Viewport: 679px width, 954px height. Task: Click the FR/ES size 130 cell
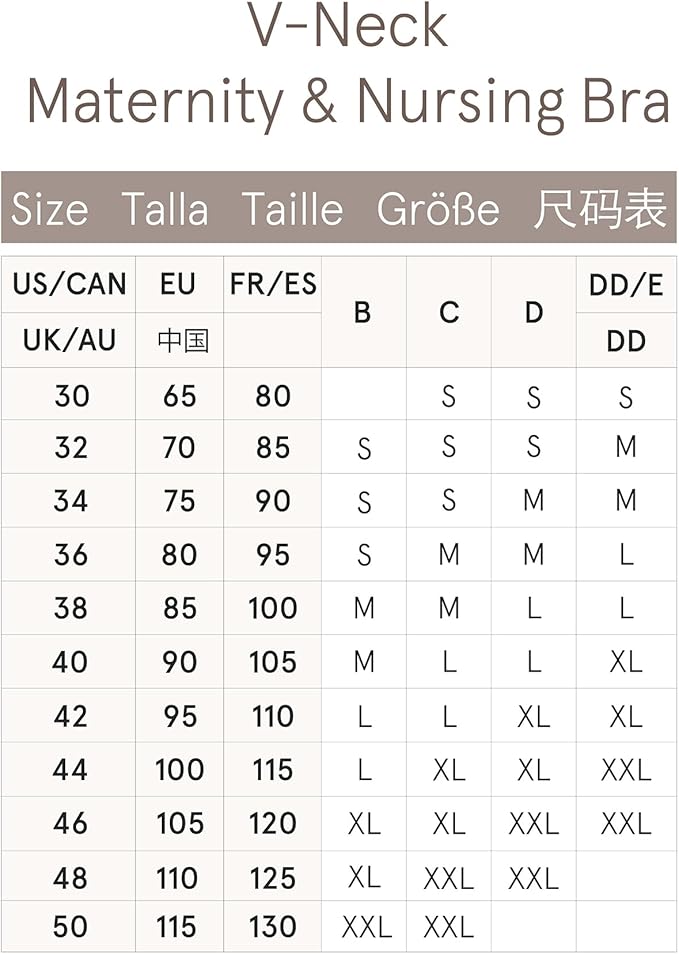273,927
